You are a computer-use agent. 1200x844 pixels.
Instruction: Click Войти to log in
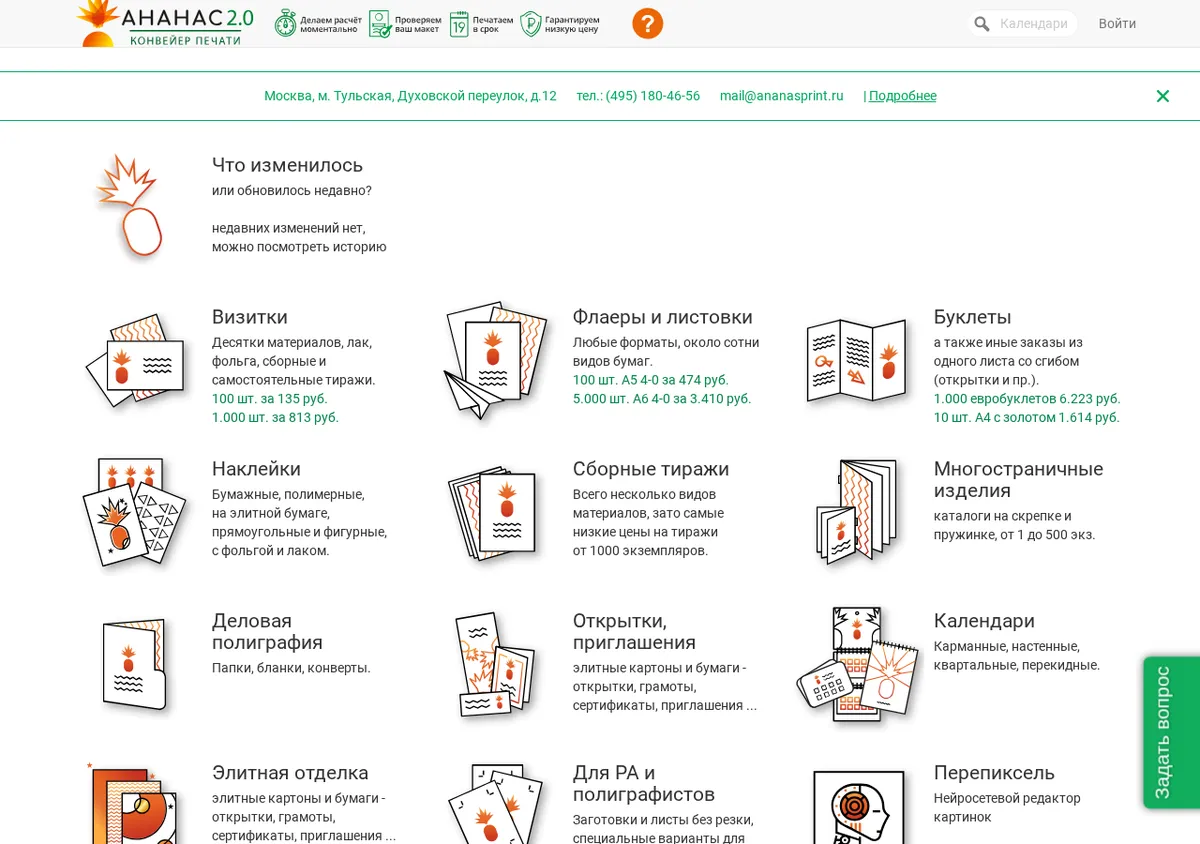coord(1117,23)
